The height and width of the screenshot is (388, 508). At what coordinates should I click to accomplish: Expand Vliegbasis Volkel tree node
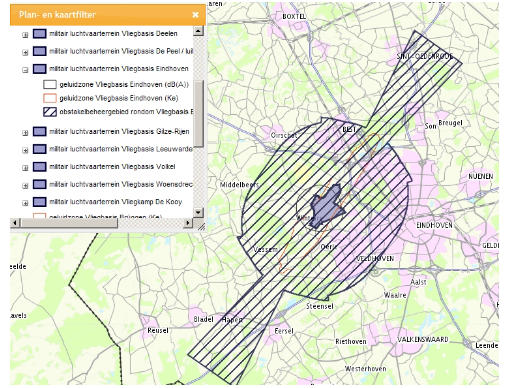(x=25, y=168)
